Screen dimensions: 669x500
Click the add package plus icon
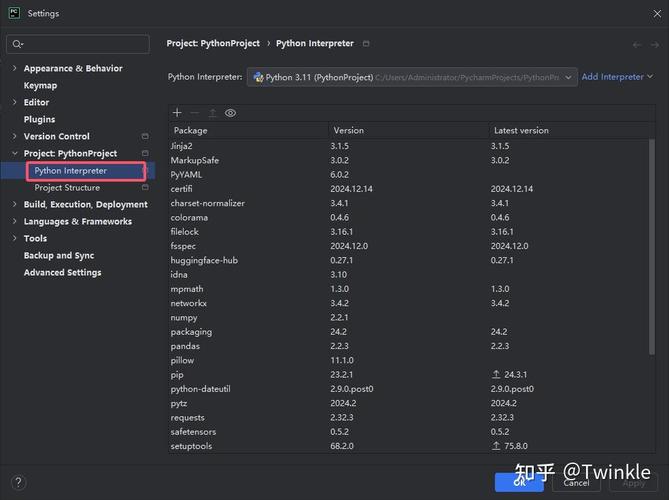tap(177, 113)
